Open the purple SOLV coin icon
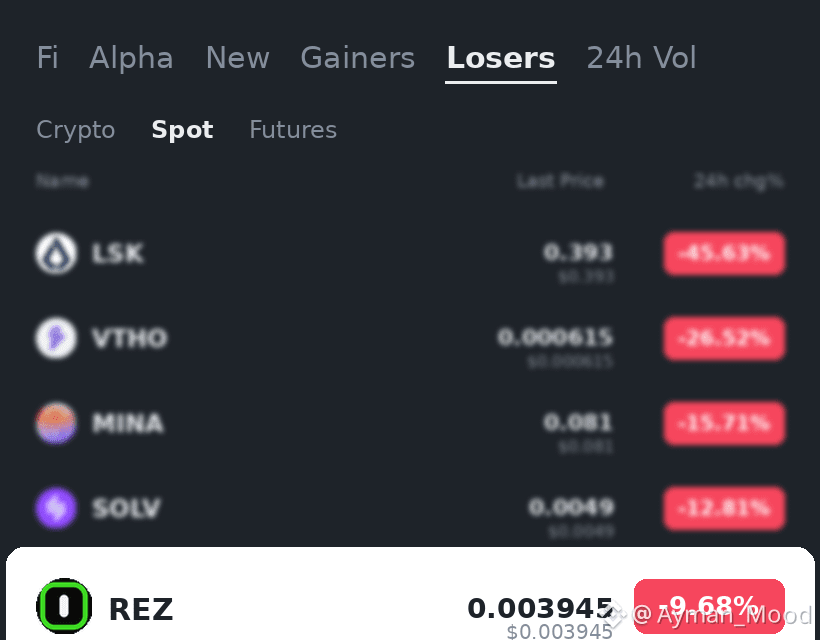Screen dimensions: 820x640 [x=56, y=508]
